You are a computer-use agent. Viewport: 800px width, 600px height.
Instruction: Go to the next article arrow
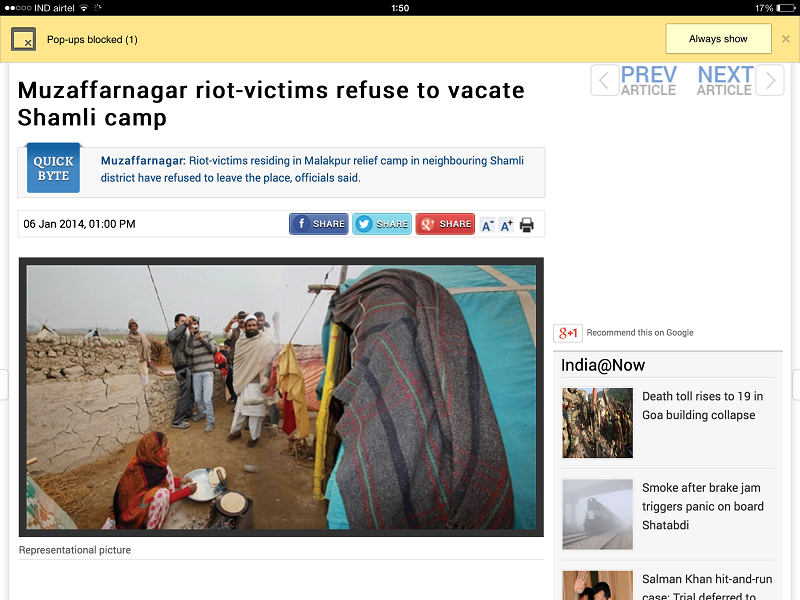[x=770, y=80]
